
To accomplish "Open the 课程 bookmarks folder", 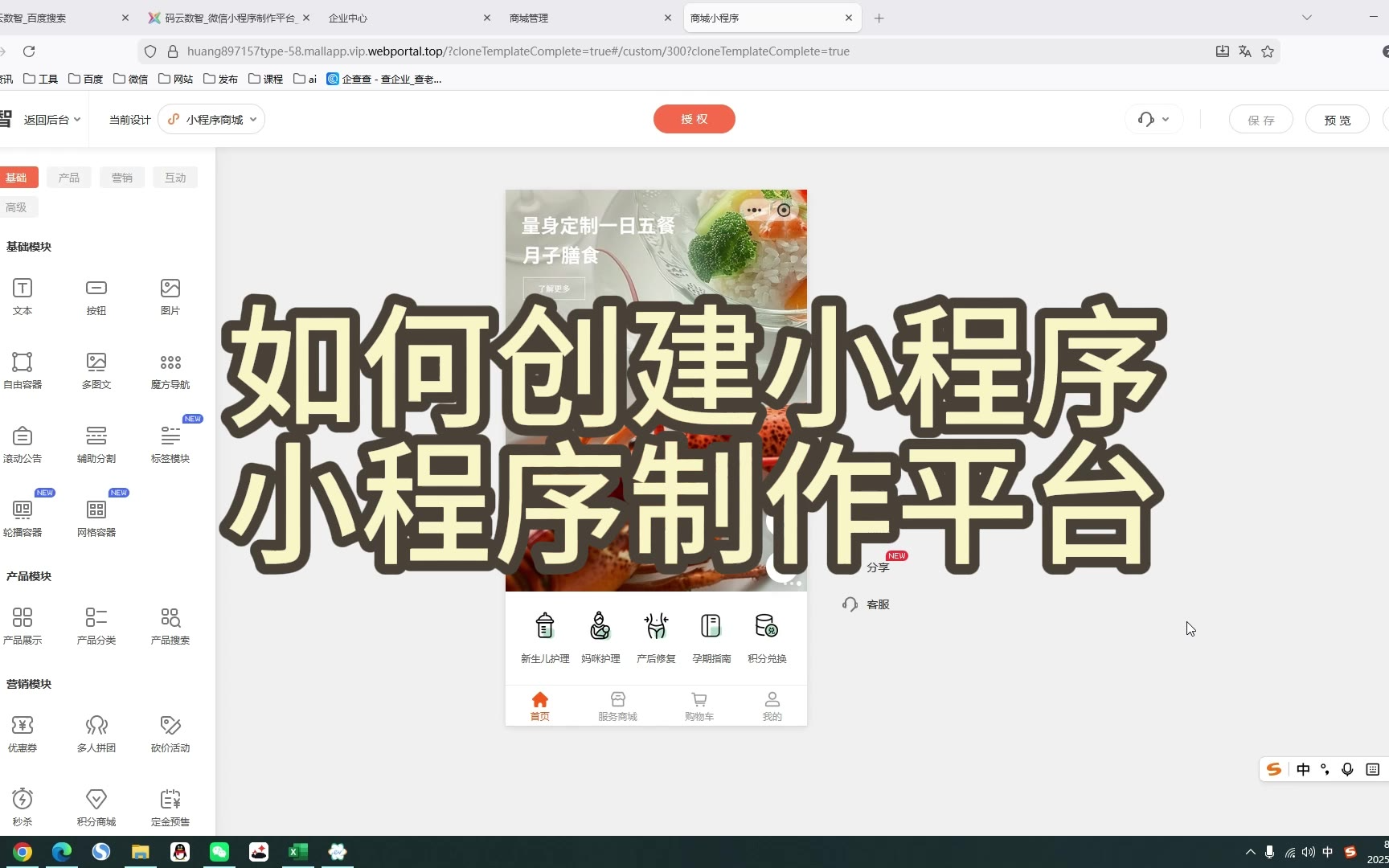I will (266, 79).
